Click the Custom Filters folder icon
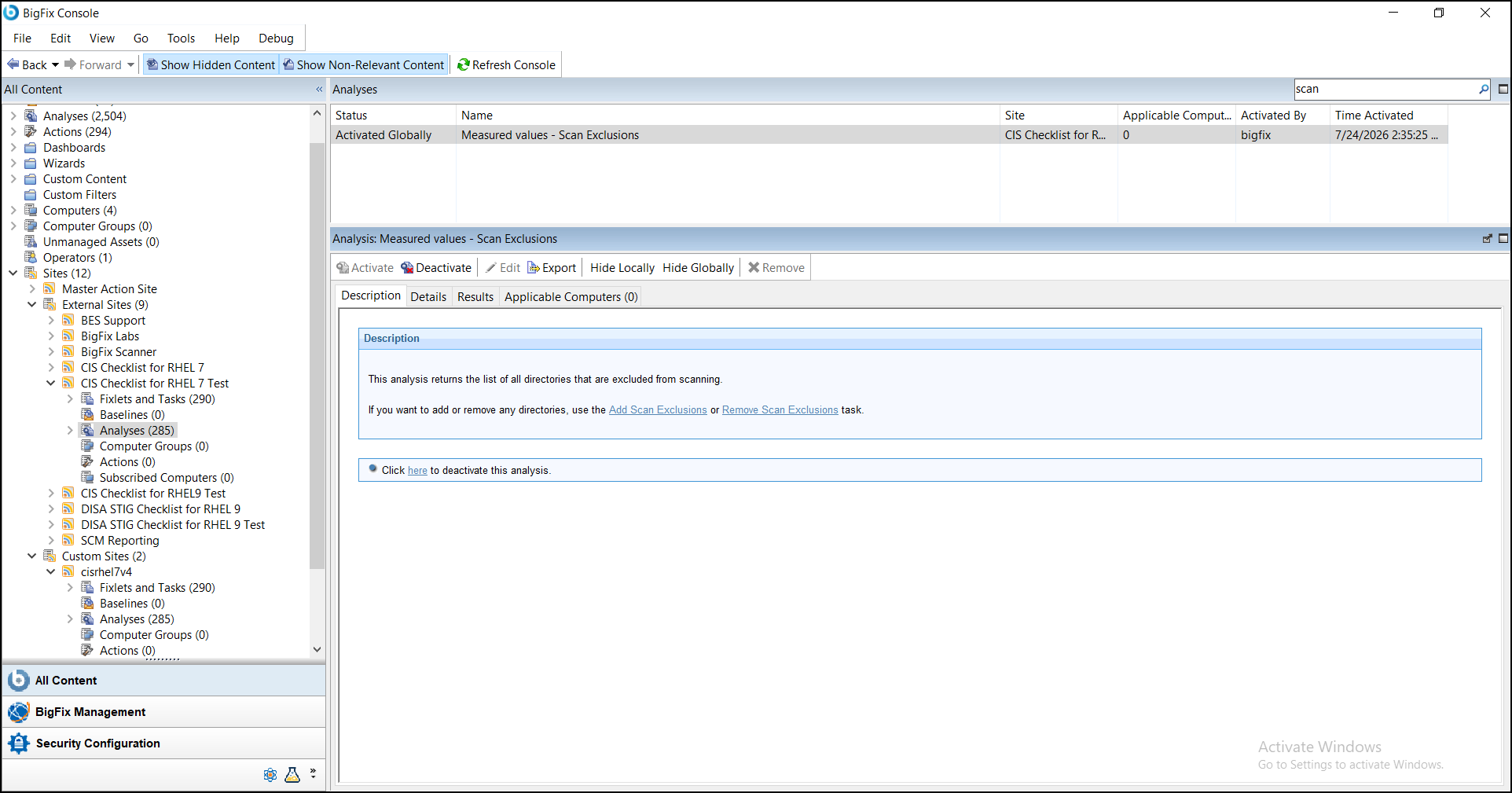Screen dimensions: 1512x793 coord(31,195)
